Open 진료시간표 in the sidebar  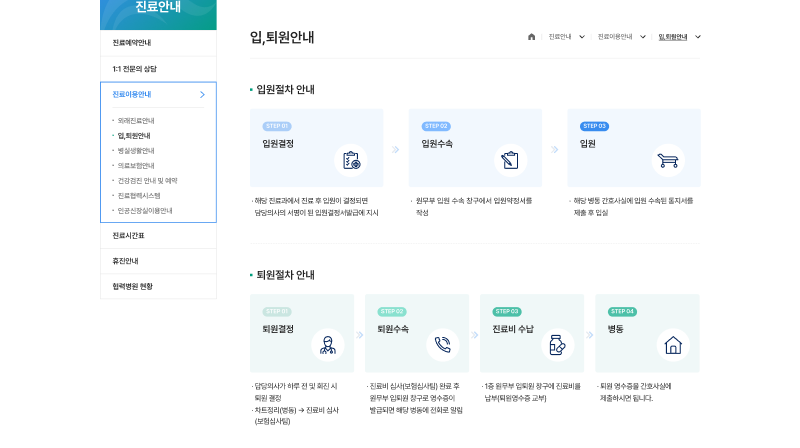pyautogui.click(x=158, y=236)
